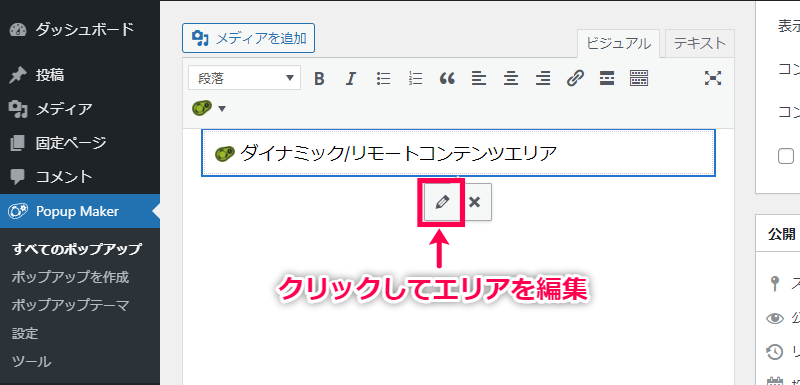Insert the Read More tag
Viewport: 800px width, 385px height.
pyautogui.click(x=607, y=79)
